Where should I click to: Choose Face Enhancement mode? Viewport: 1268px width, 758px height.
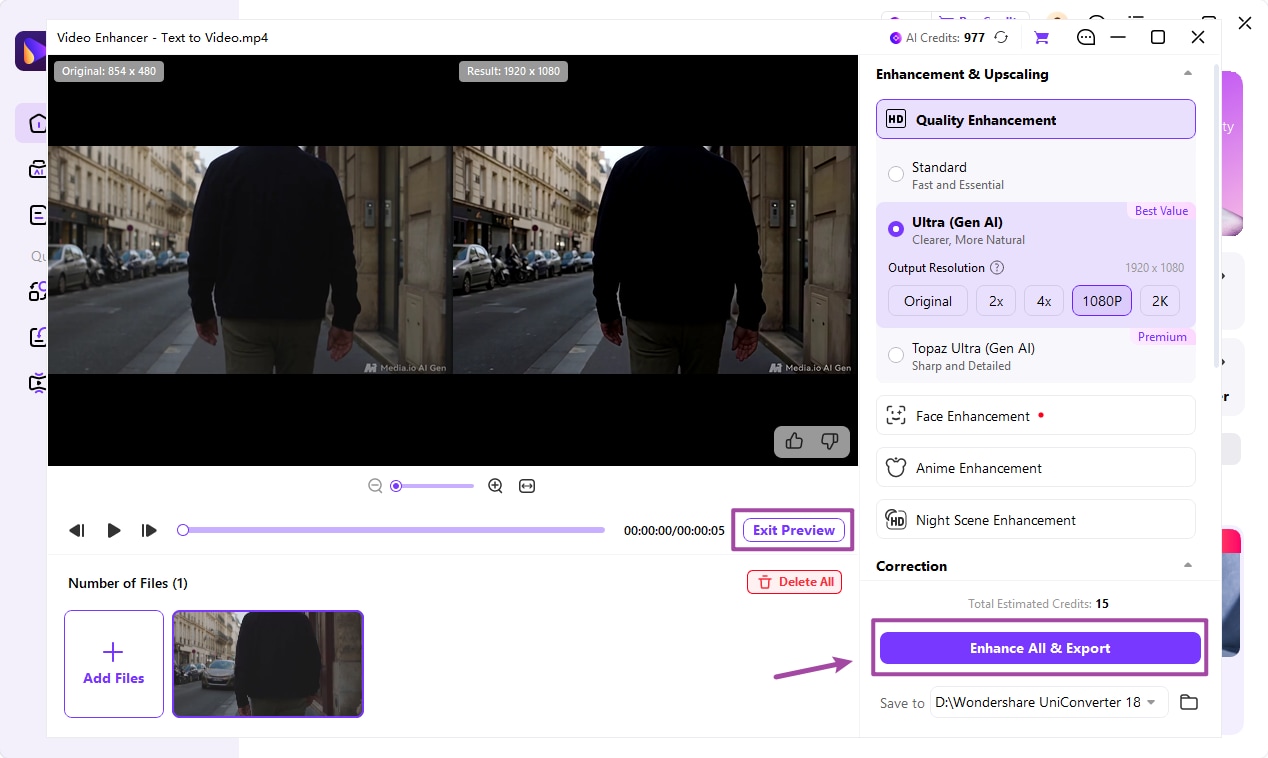(1036, 415)
